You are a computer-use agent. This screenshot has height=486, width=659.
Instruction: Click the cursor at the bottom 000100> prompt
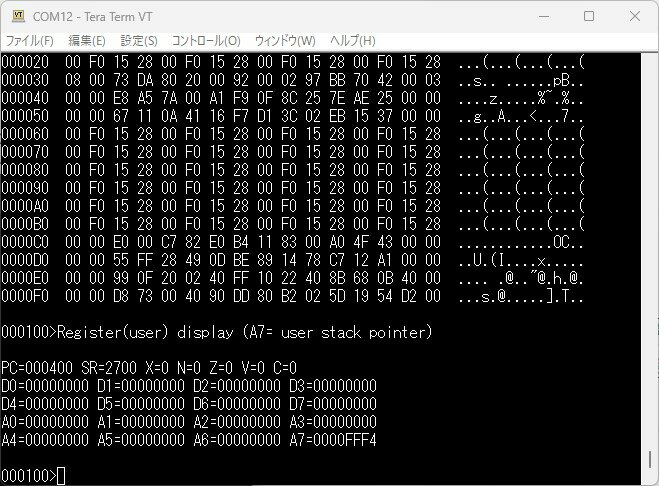[x=61, y=475]
